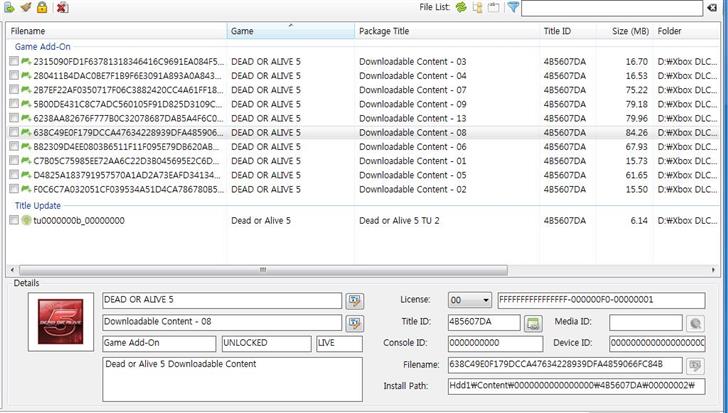Click the green package icon of file C7B05C75985E...

26,161
